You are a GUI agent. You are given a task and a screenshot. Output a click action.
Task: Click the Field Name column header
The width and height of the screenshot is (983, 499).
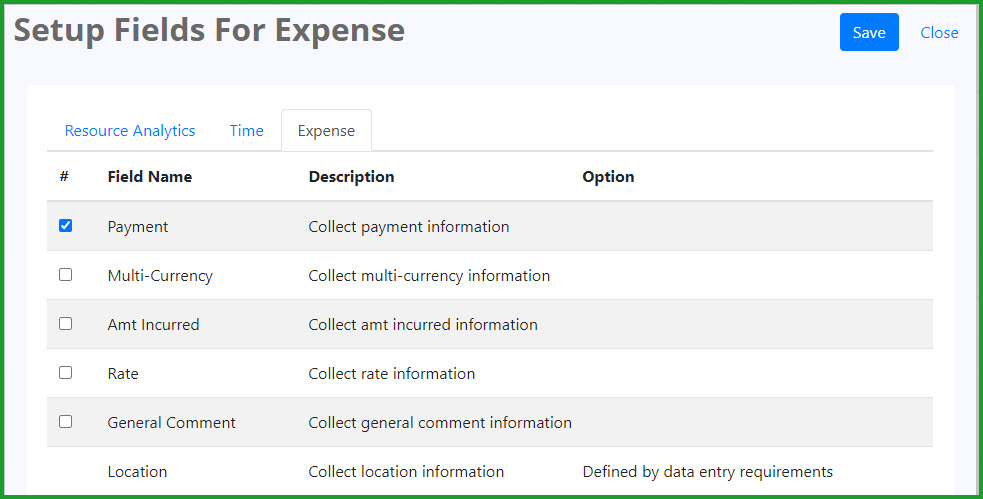pos(150,177)
